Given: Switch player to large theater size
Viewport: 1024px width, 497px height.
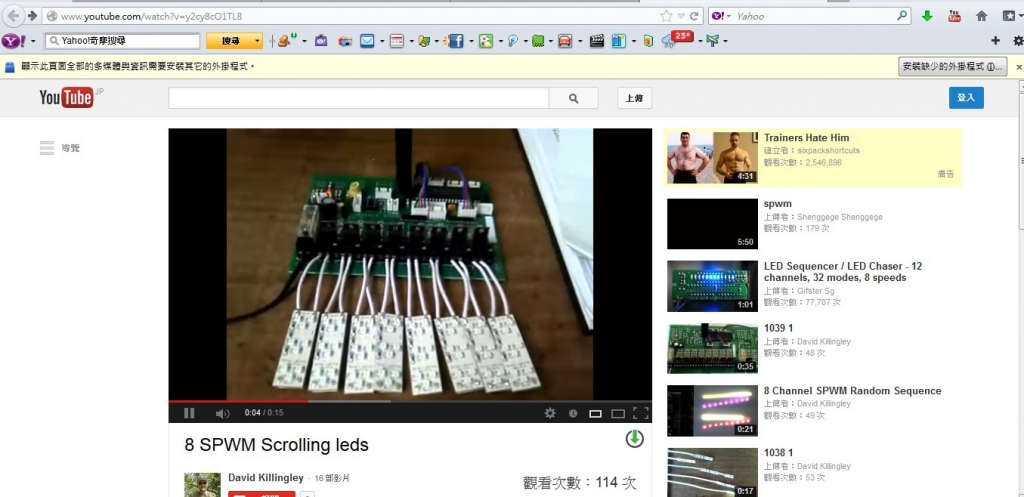Looking at the screenshot, I should (x=618, y=413).
